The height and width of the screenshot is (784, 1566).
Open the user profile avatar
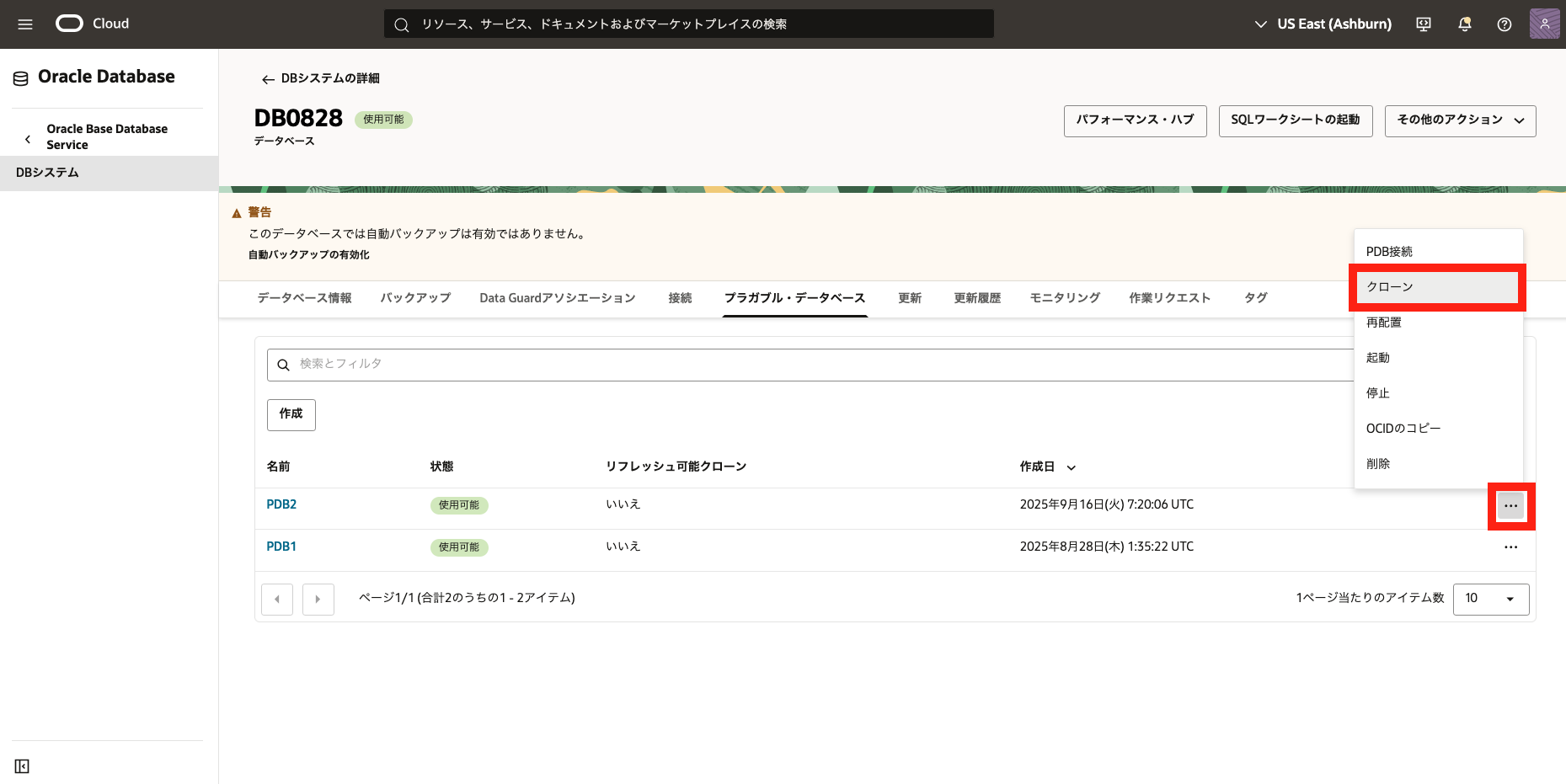1544,24
